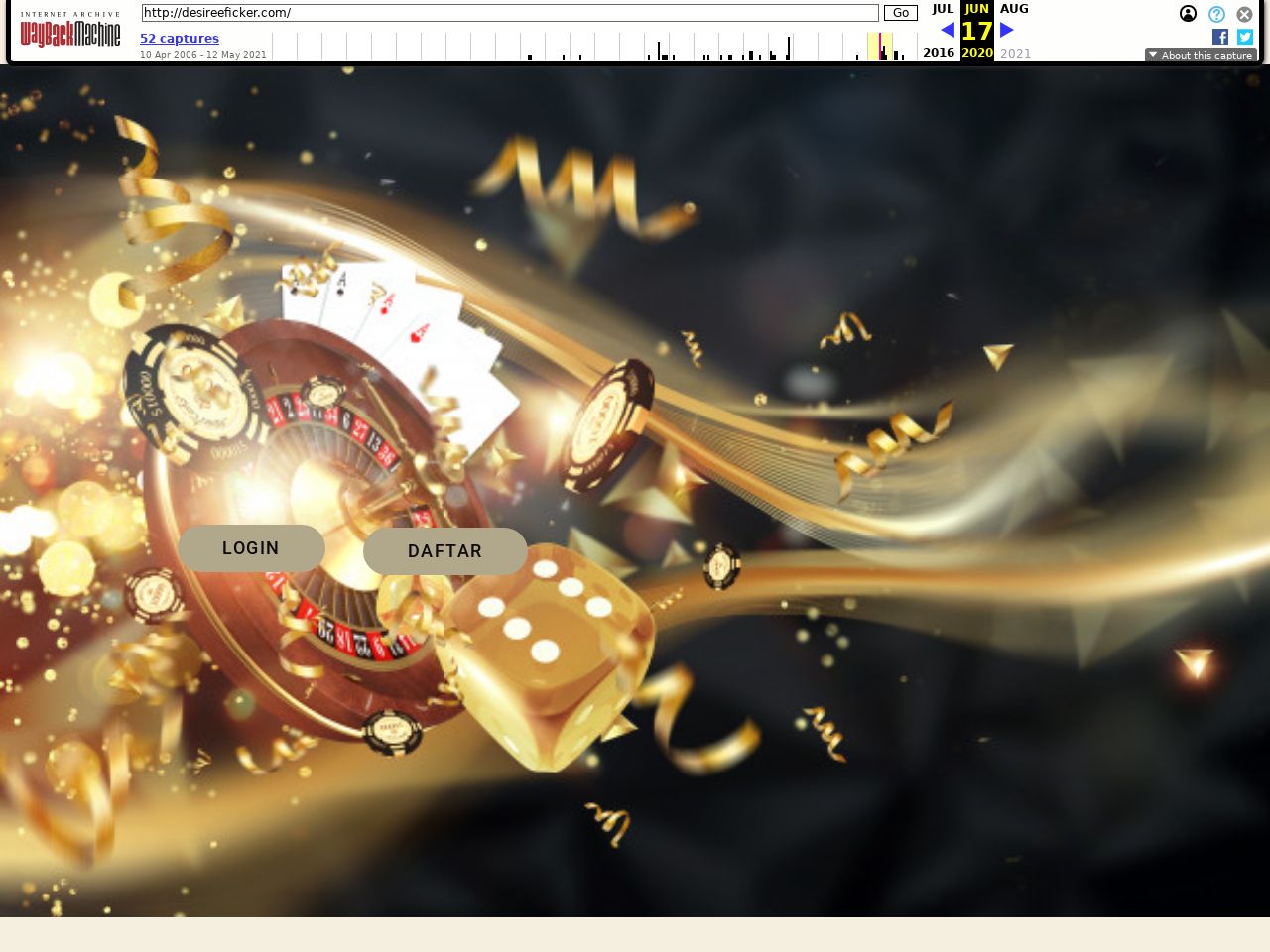The height and width of the screenshot is (952, 1270).
Task: Jump to the 2016 year capture
Action: 939,53
